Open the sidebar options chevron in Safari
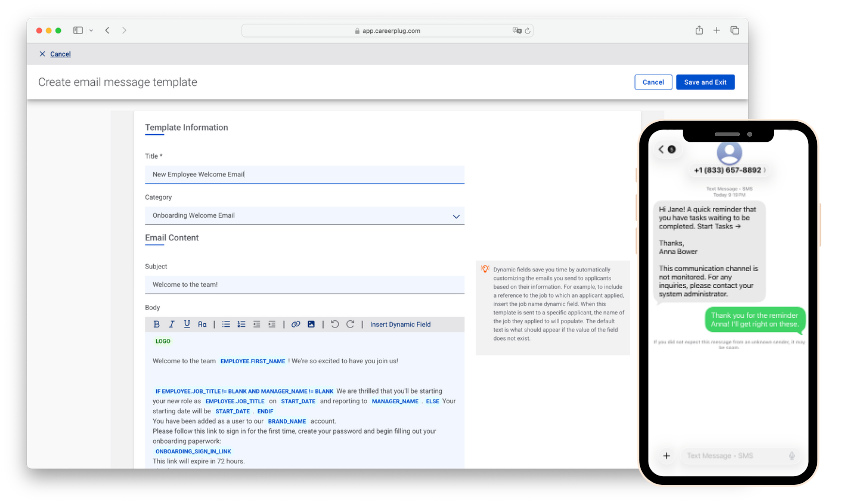This screenshot has width=864, height=504. pos(91,30)
